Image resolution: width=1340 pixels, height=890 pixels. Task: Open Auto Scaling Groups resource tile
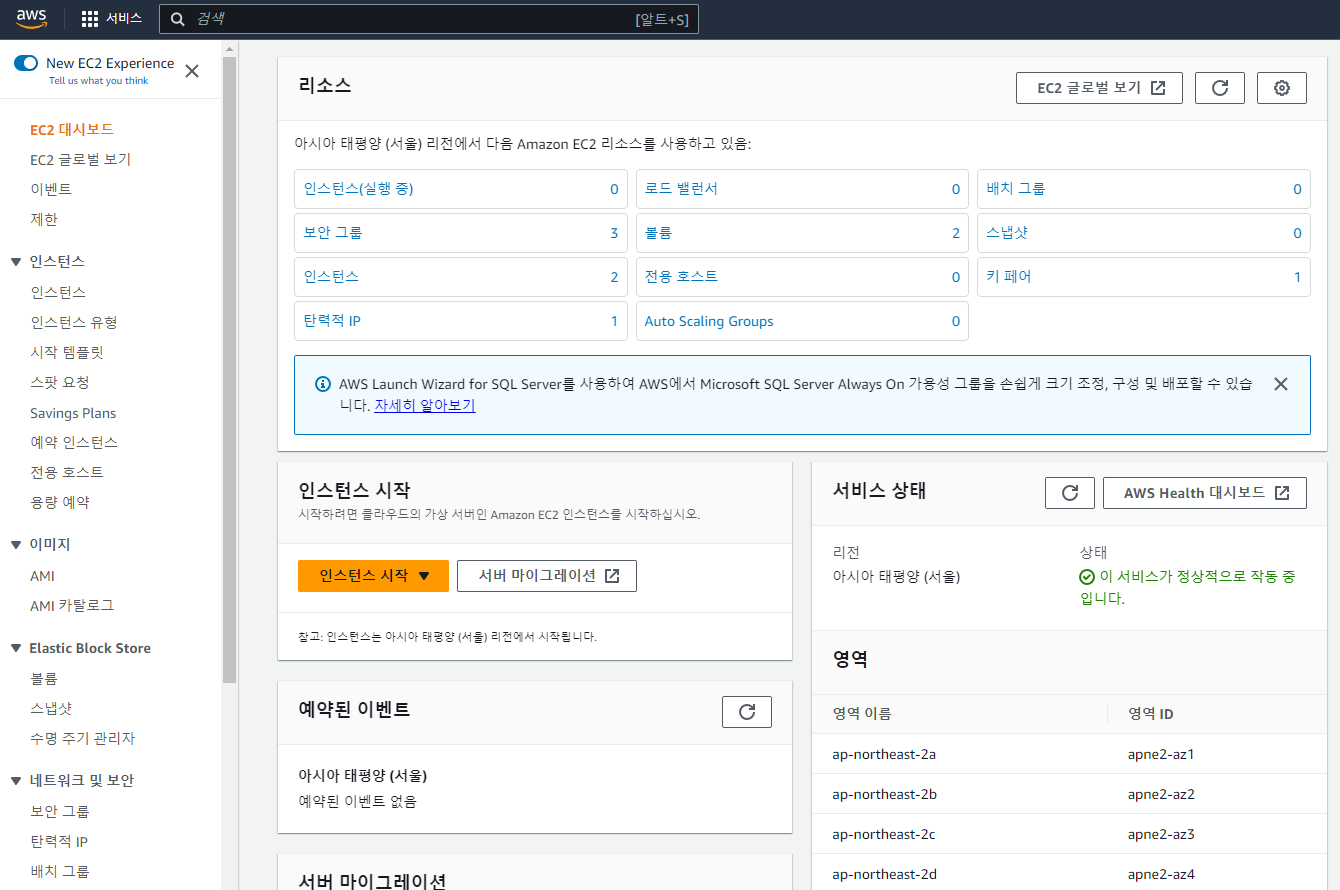[x=802, y=321]
